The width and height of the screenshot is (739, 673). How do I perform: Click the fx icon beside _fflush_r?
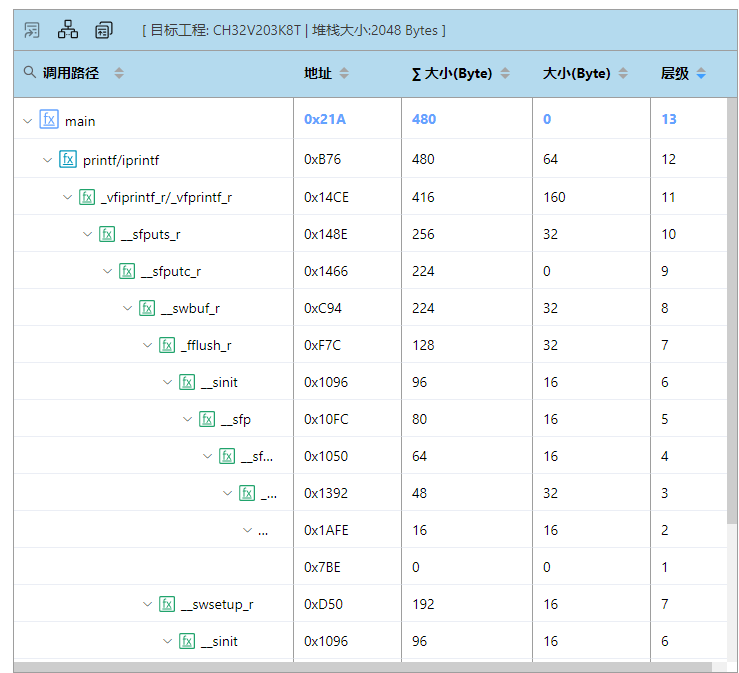(167, 345)
